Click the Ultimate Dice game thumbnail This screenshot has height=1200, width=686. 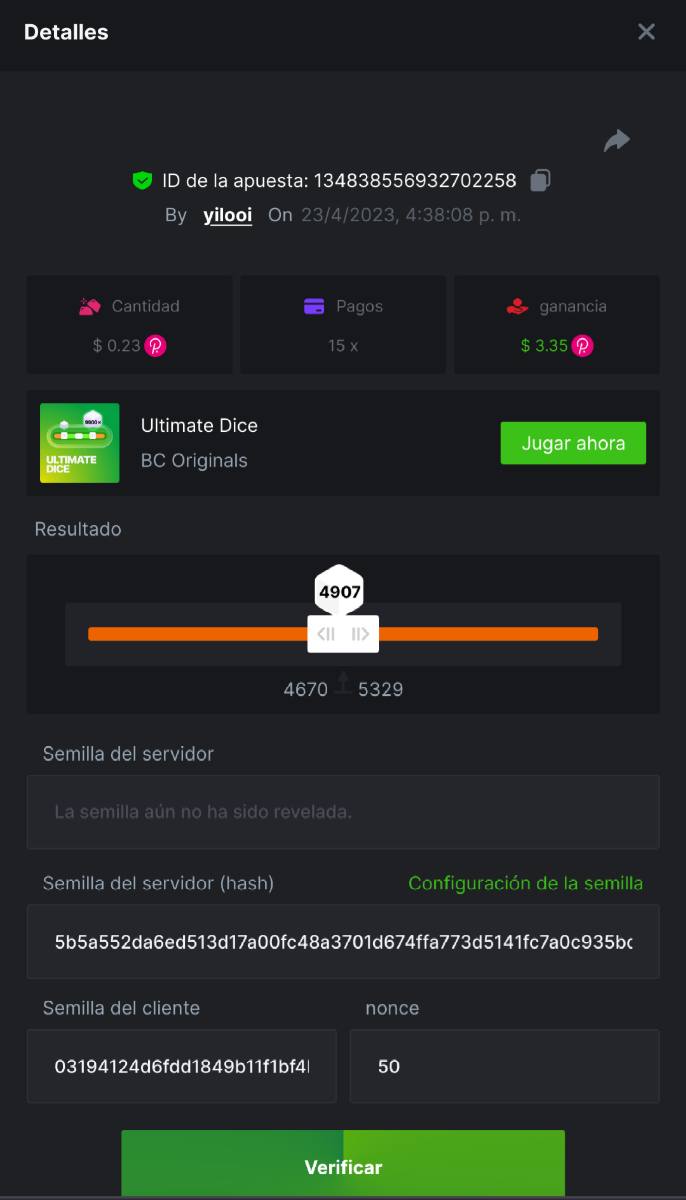(80, 443)
